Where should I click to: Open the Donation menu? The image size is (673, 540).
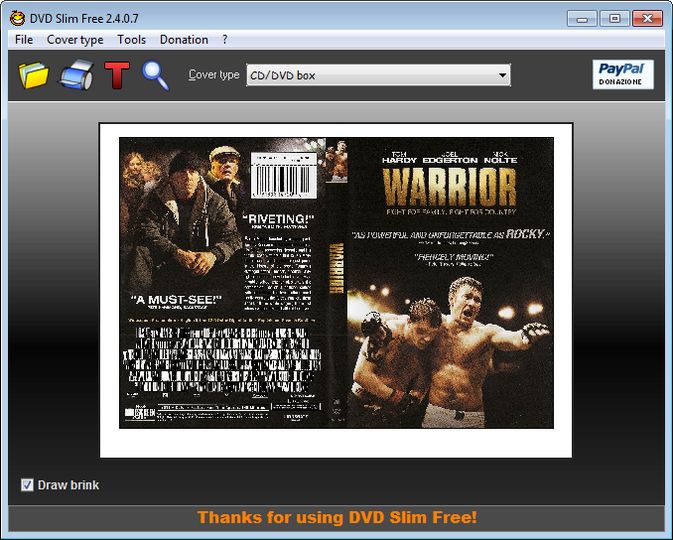pos(184,39)
